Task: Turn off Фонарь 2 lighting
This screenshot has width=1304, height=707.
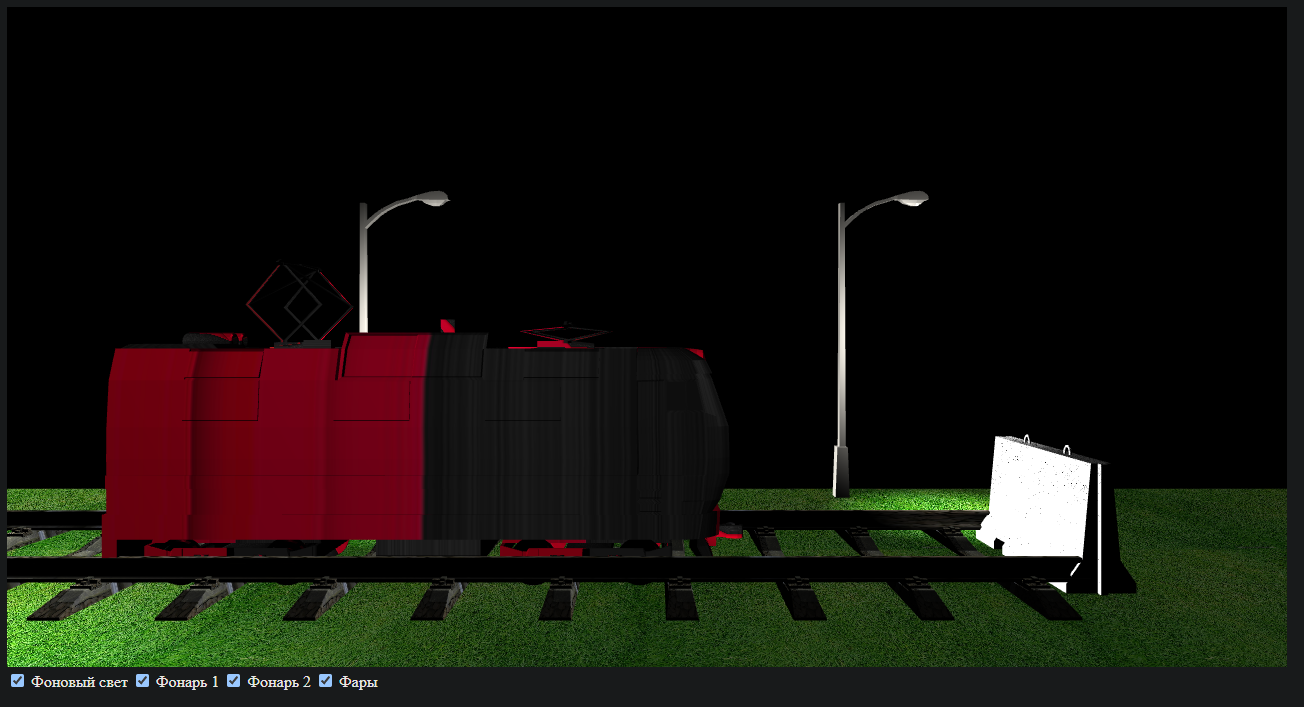Action: pyautogui.click(x=233, y=681)
